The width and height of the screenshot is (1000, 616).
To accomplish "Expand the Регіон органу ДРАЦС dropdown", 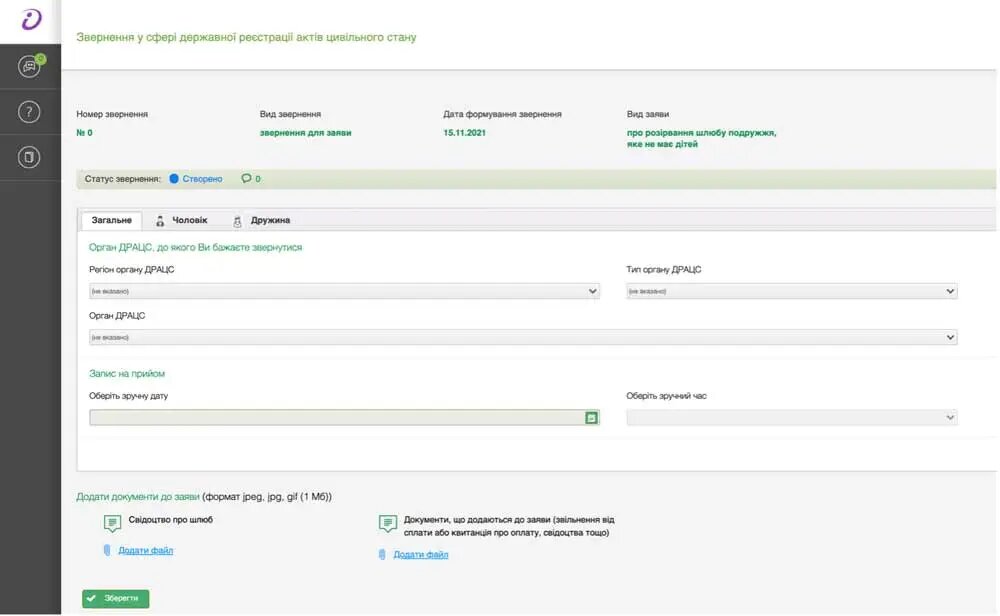I will [344, 291].
